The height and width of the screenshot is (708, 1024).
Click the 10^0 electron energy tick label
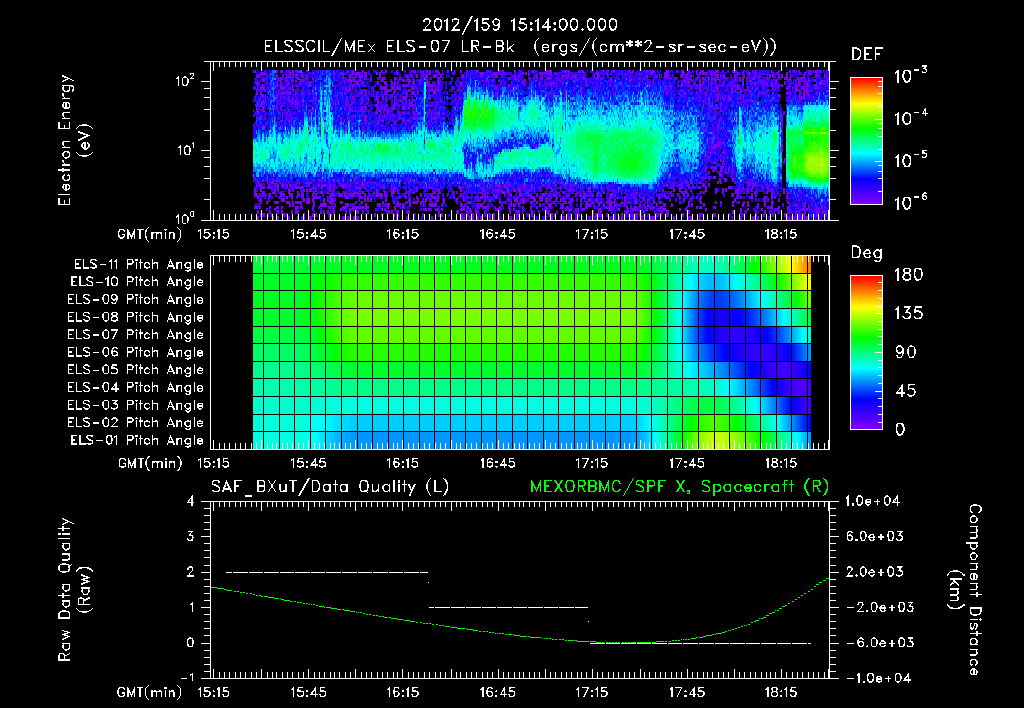click(185, 217)
